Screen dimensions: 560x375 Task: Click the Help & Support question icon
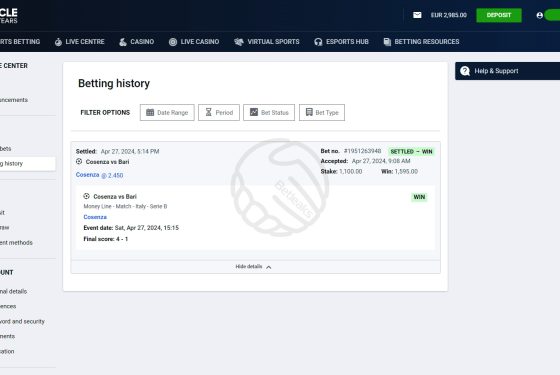point(465,71)
